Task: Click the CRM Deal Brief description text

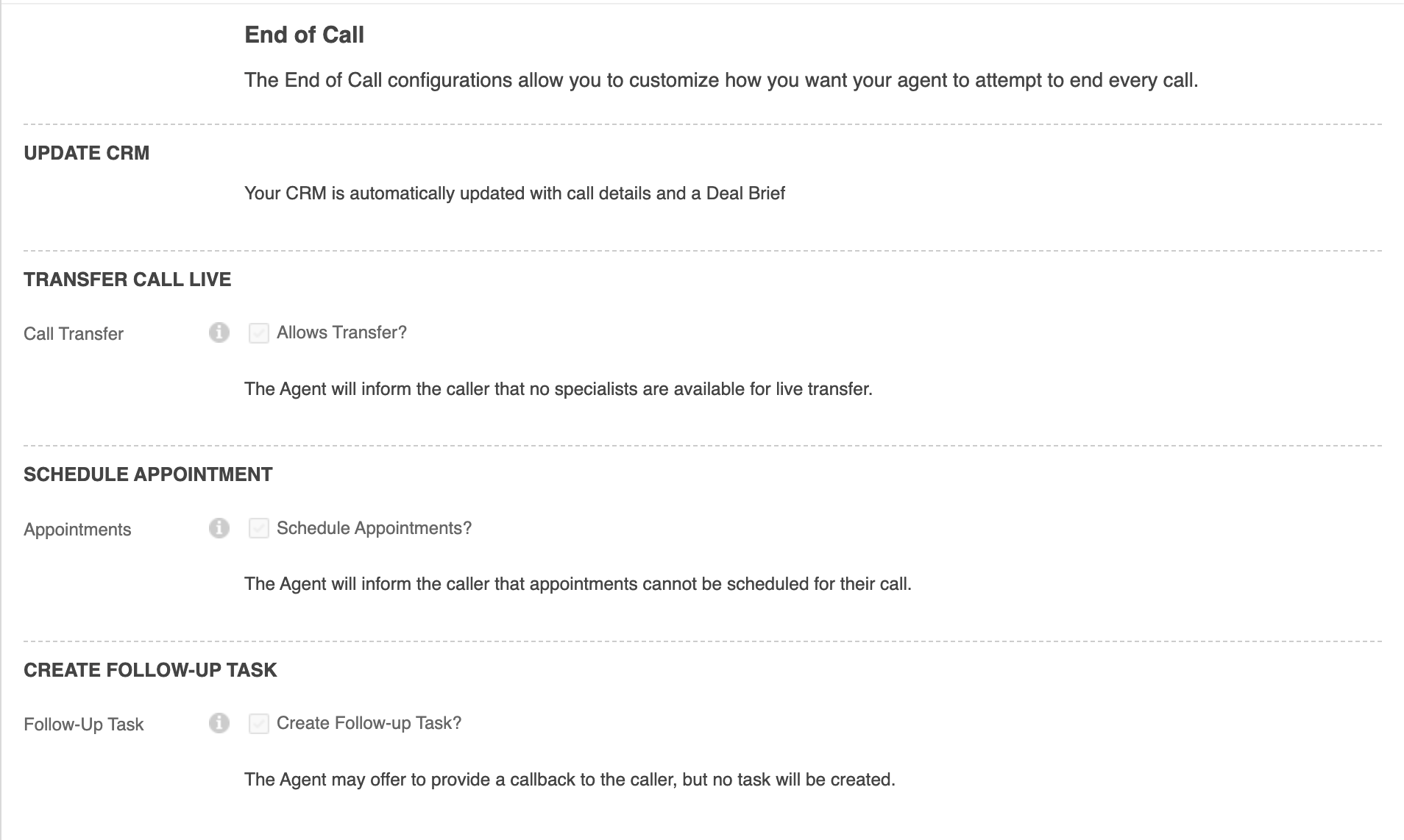Action: coord(514,193)
